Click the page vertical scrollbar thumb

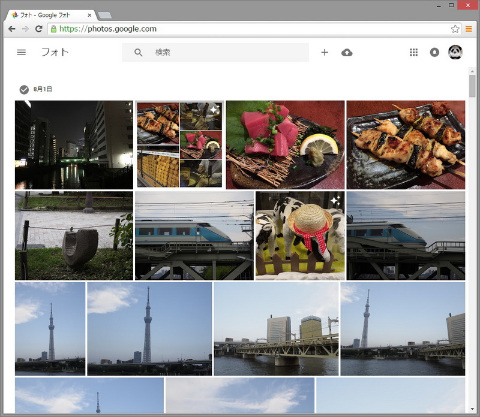pyautogui.click(x=472, y=86)
